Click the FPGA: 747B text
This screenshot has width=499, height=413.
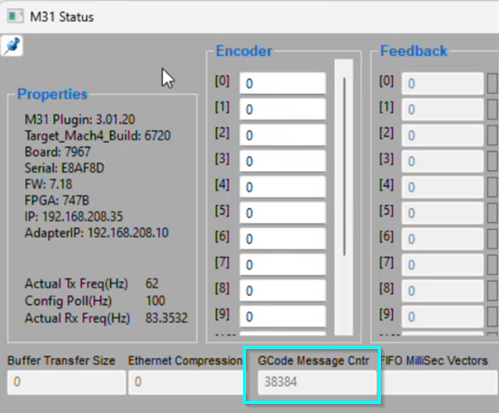click(57, 200)
